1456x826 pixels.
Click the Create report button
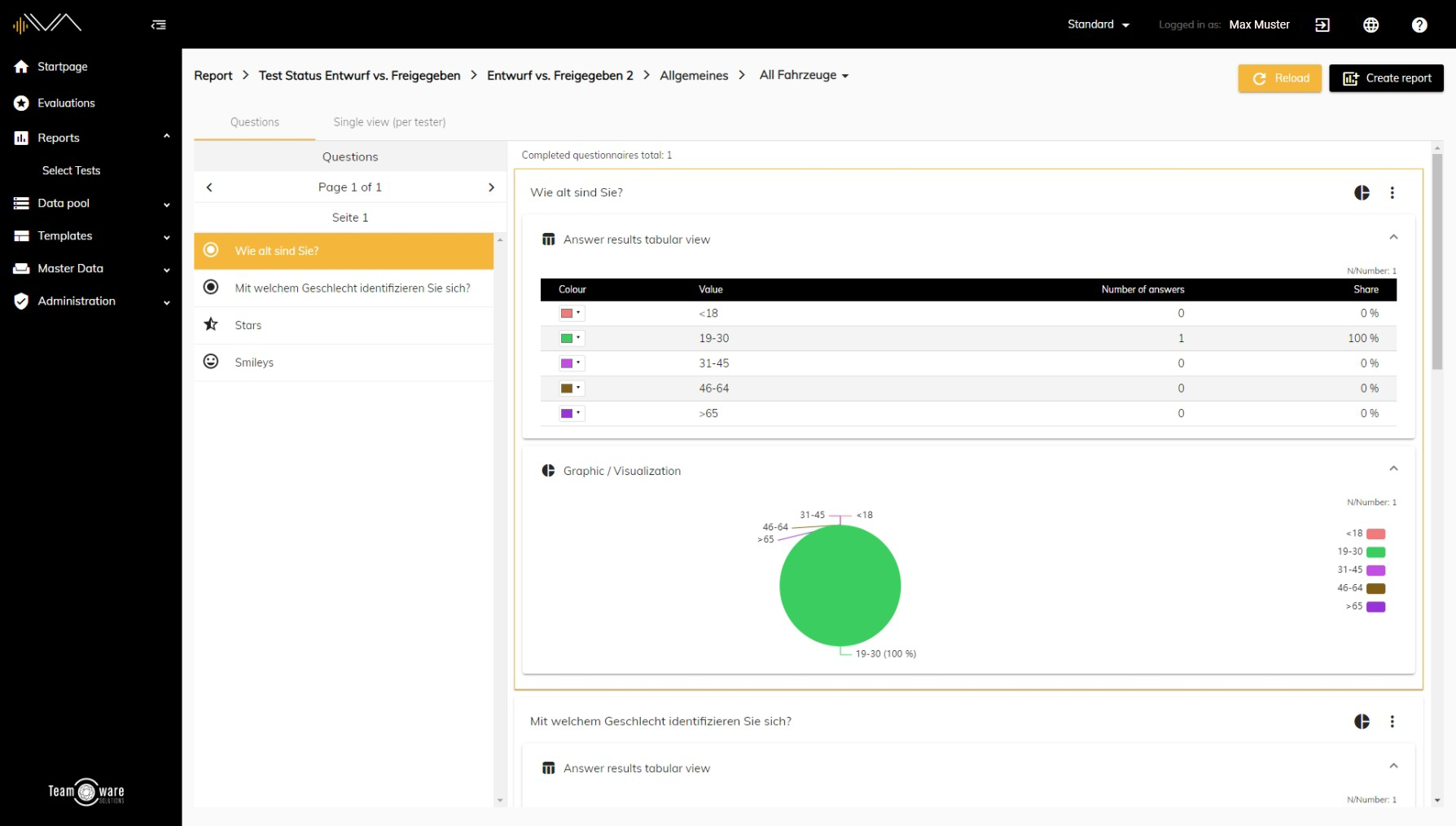click(1387, 78)
